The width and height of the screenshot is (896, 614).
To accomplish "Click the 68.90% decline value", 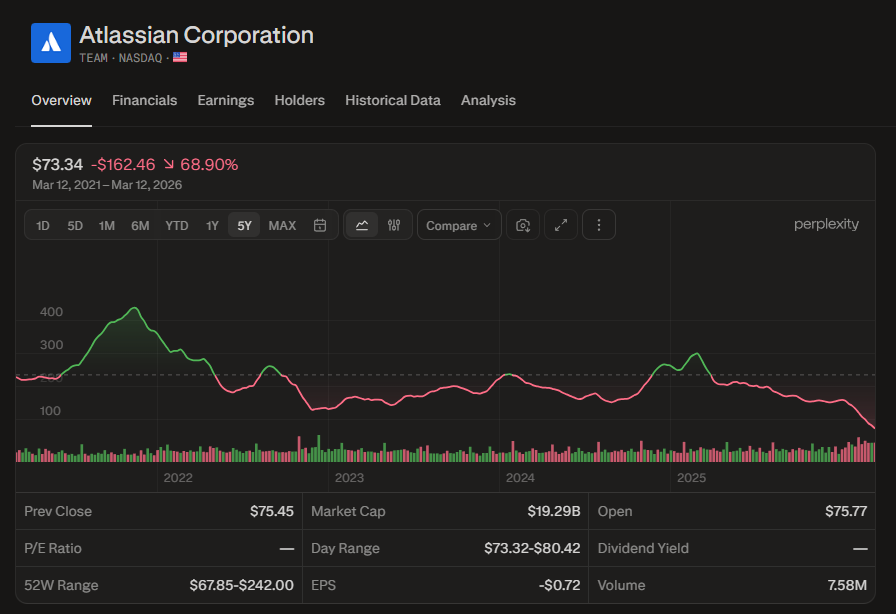I will pyautogui.click(x=209, y=165).
